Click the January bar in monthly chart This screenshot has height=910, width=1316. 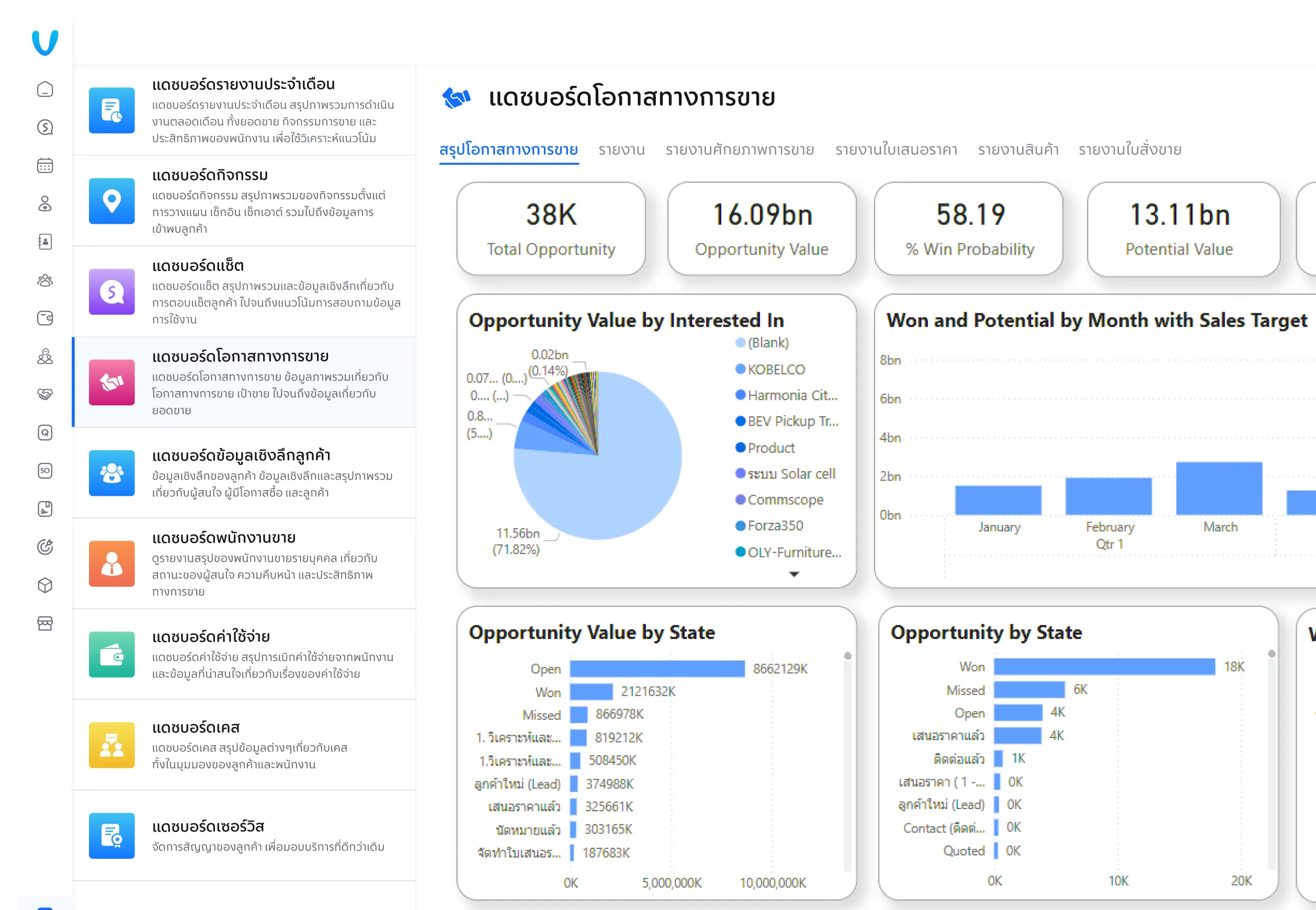tap(999, 500)
